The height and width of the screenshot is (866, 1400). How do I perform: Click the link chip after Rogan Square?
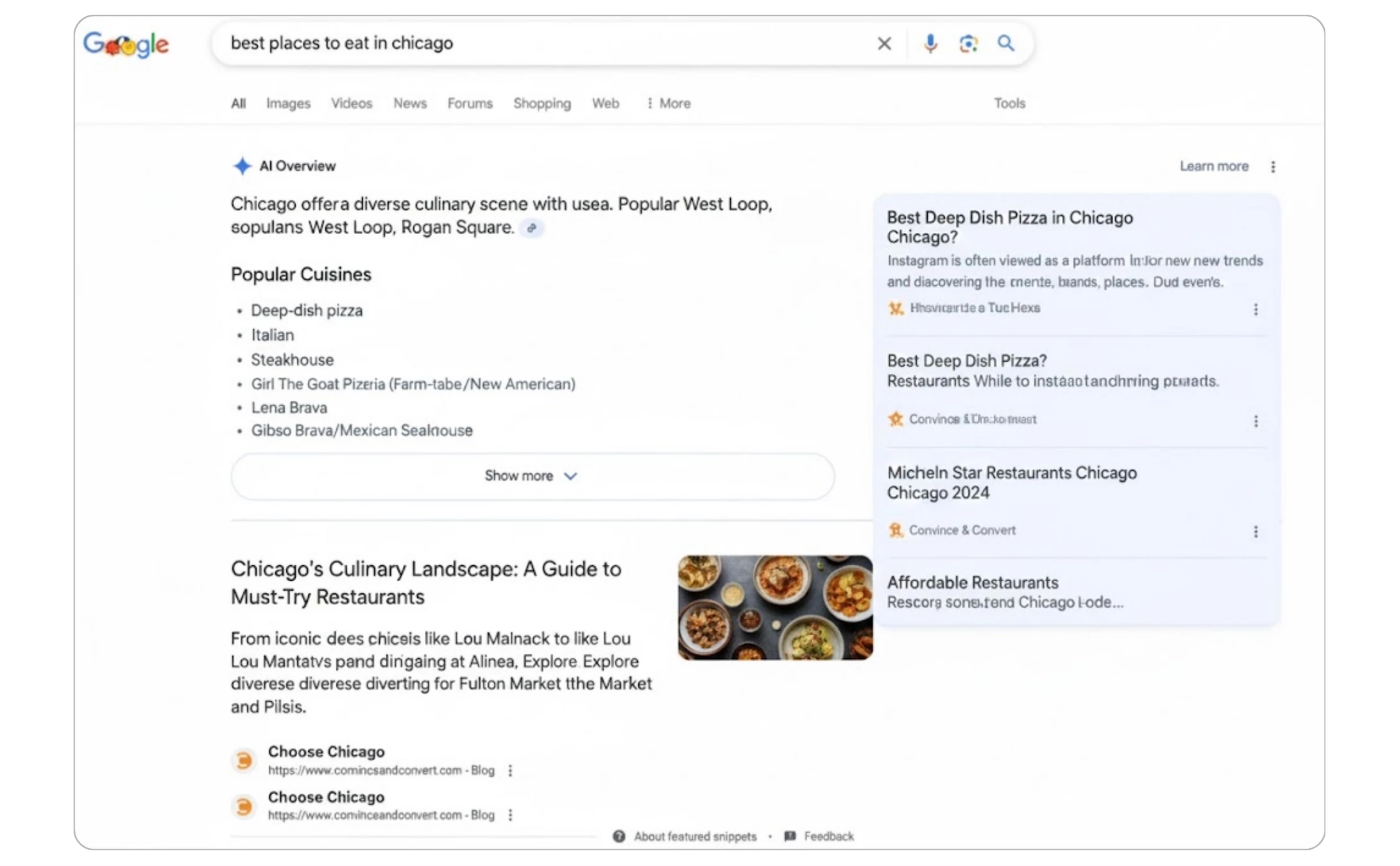(x=531, y=228)
